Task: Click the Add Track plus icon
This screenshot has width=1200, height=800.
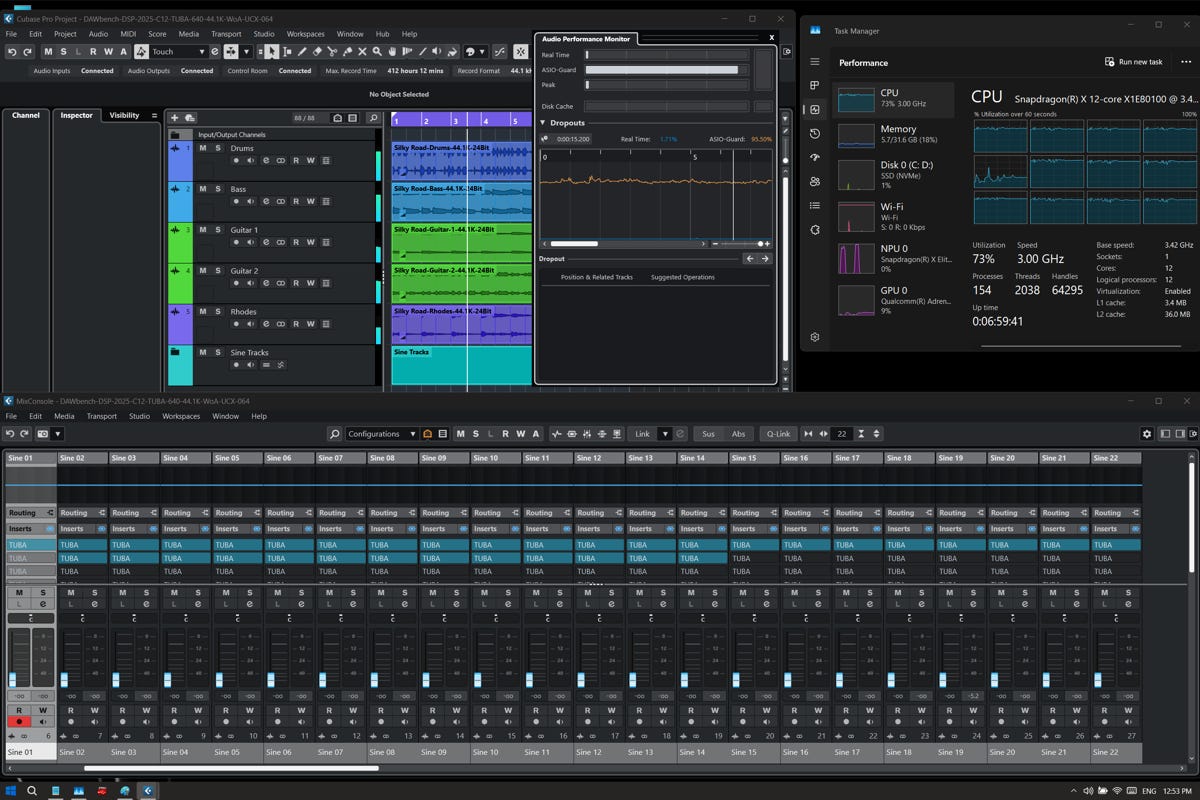Action: click(x=175, y=118)
